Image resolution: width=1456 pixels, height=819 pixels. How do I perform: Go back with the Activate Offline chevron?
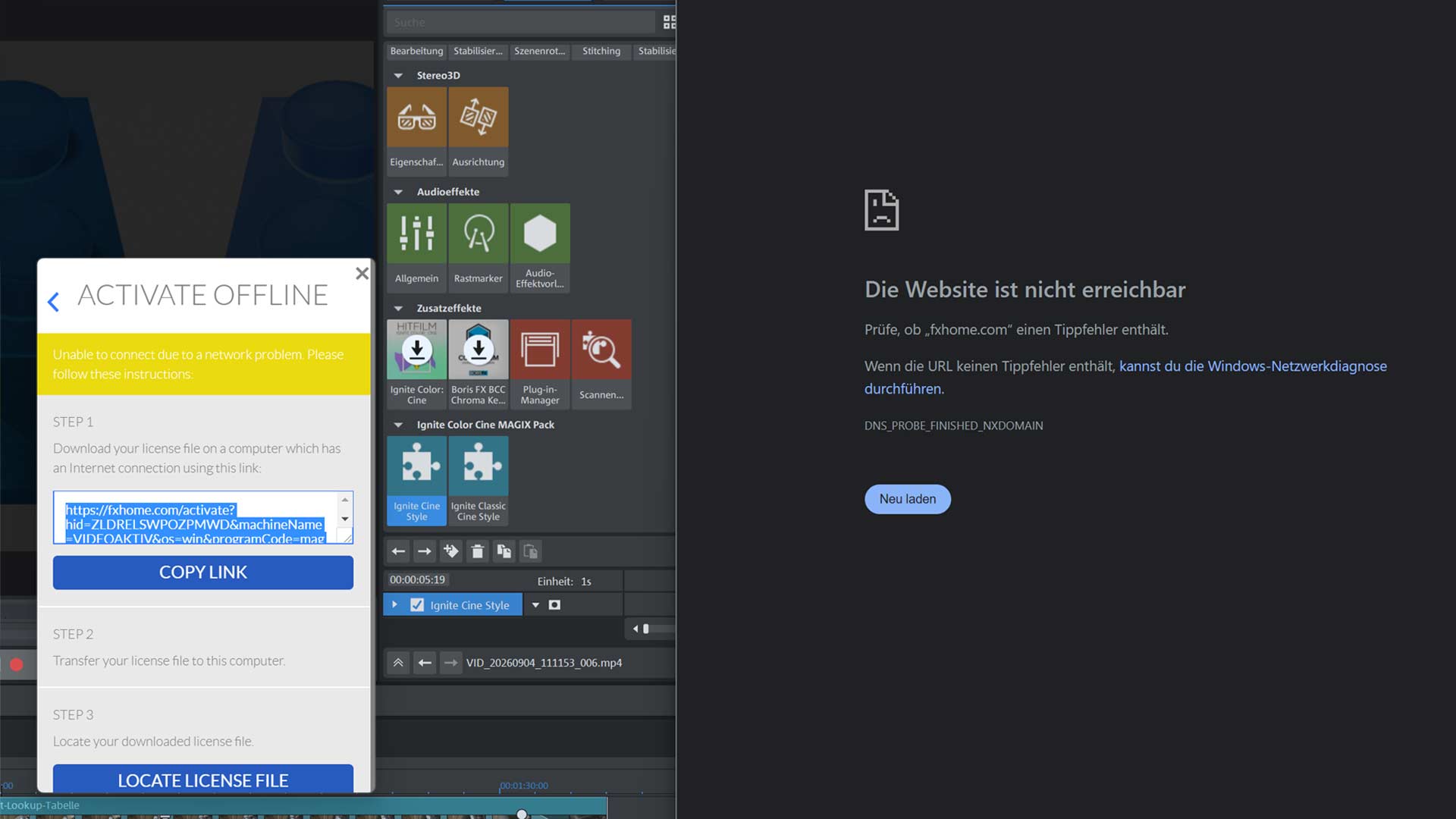click(x=53, y=302)
